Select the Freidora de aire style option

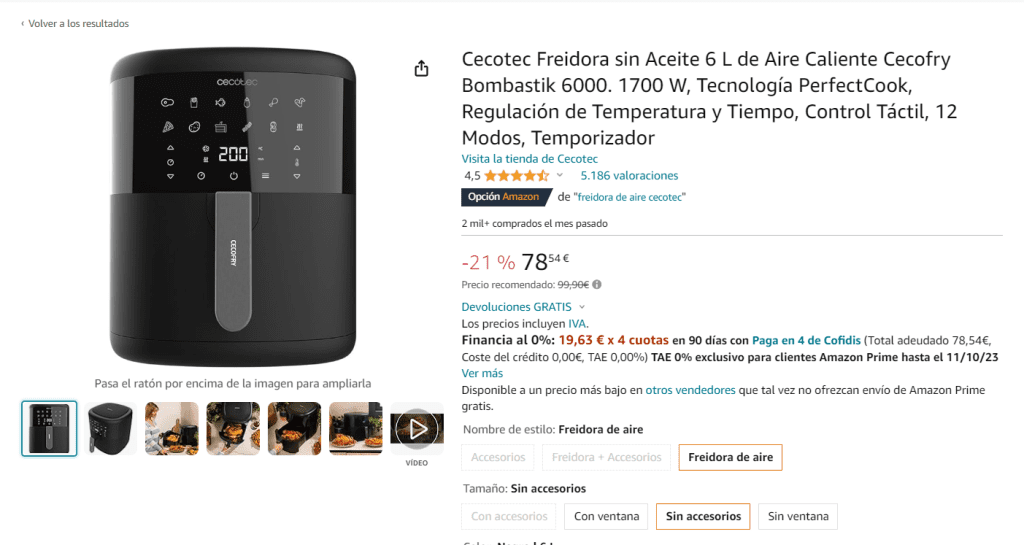point(730,457)
